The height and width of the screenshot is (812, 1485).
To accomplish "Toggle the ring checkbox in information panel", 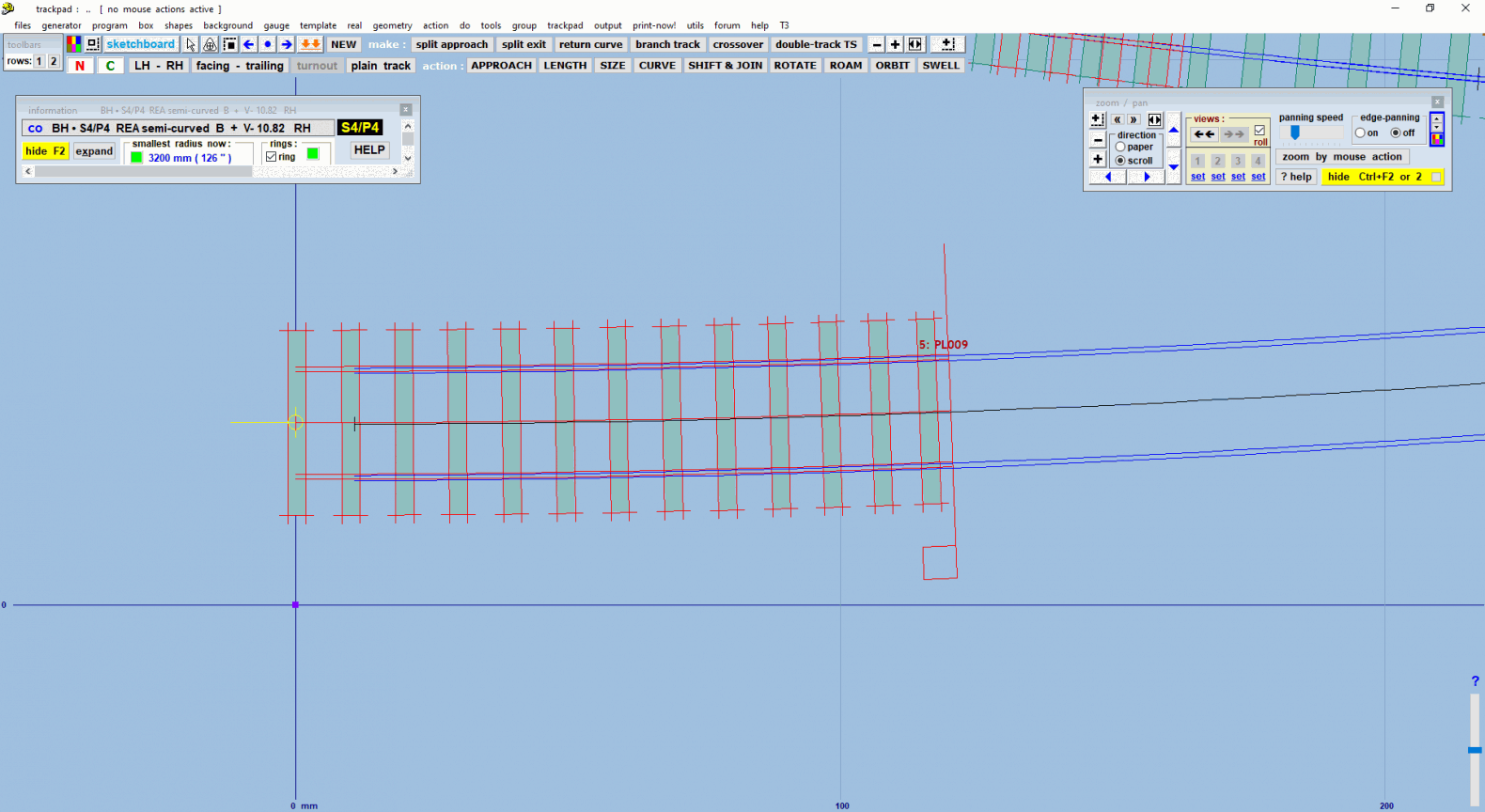I will point(272,157).
